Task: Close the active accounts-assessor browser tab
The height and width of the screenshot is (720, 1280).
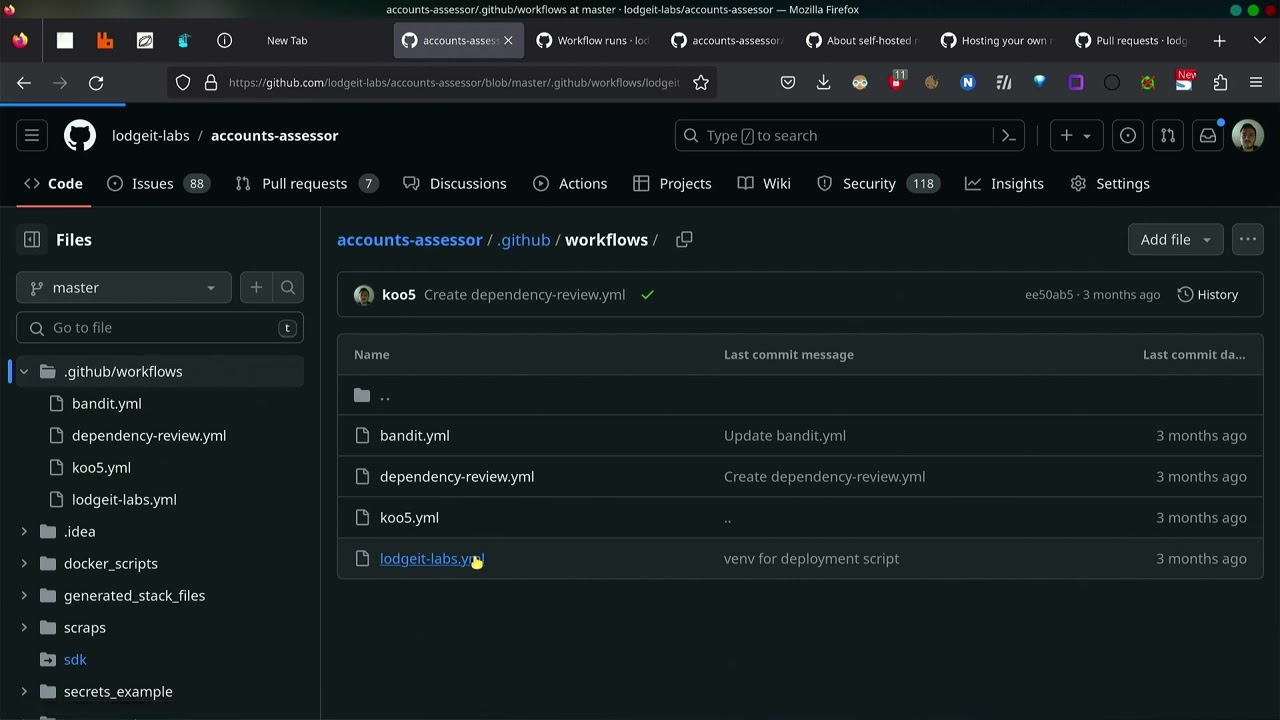Action: coord(508,41)
